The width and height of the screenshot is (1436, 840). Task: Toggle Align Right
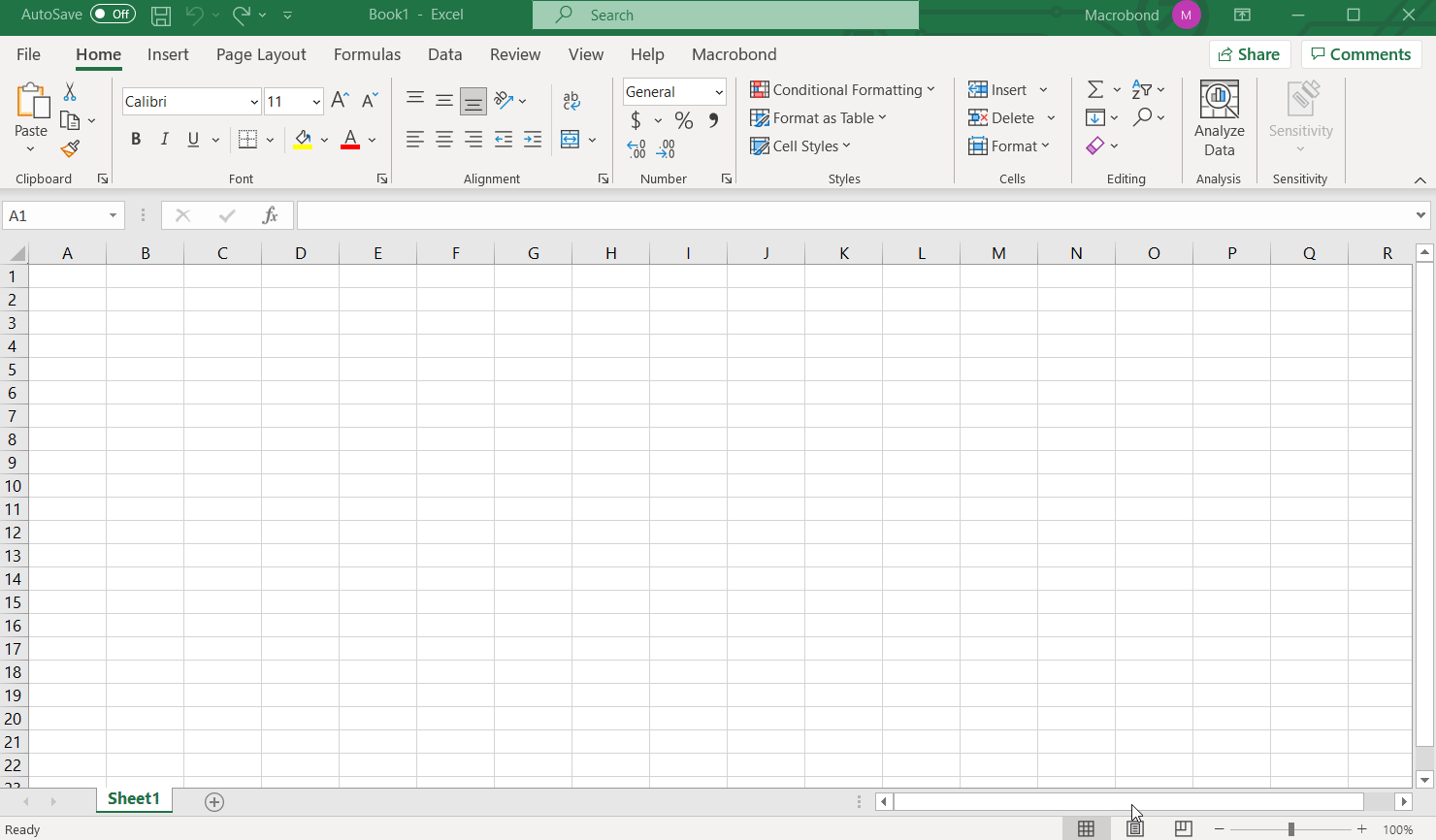pyautogui.click(x=473, y=140)
